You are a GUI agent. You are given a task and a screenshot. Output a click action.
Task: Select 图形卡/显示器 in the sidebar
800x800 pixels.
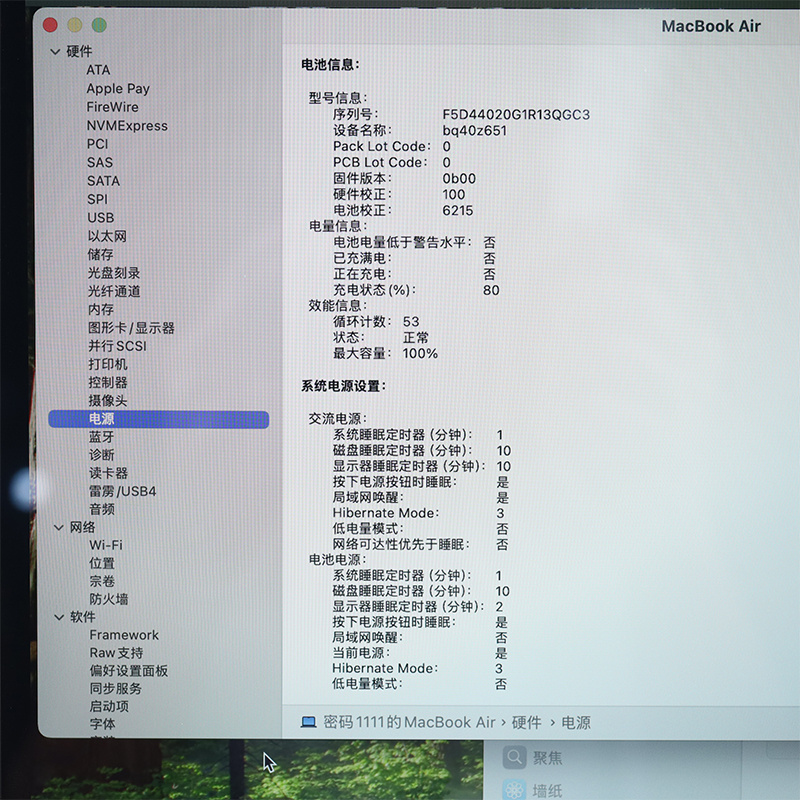pyautogui.click(x=131, y=328)
